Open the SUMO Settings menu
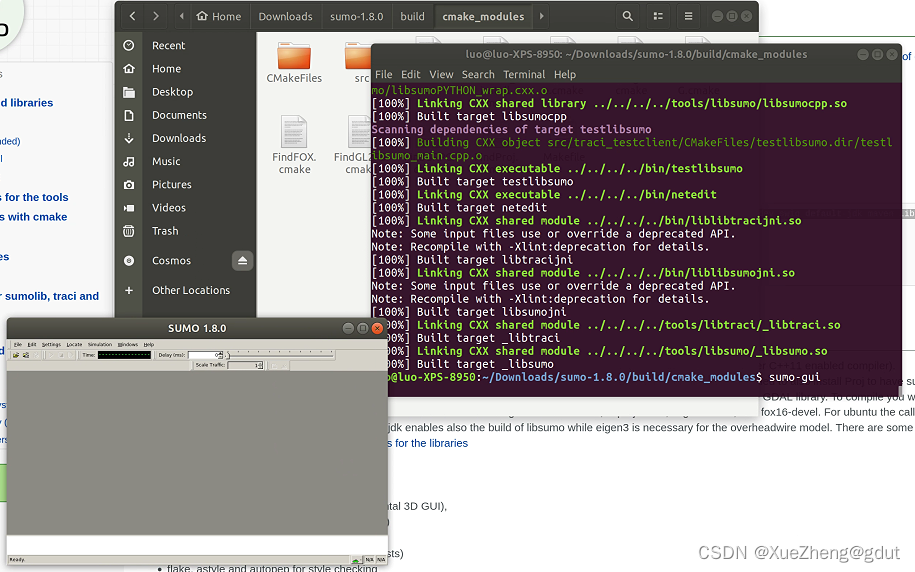Image resolution: width=915 pixels, height=572 pixels. click(x=51, y=344)
